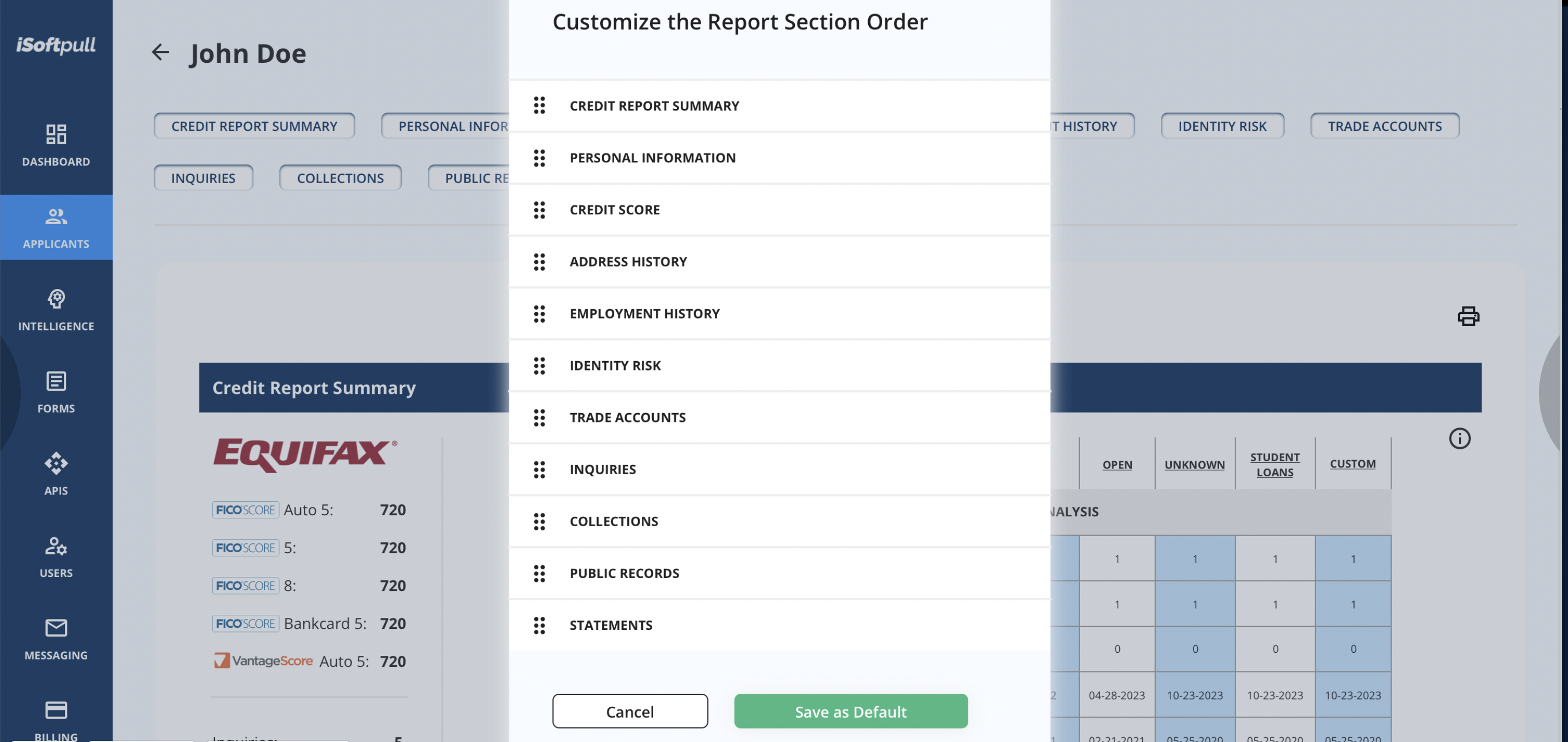The image size is (1568, 742).
Task: Click the info circle icon
Action: 1459,438
